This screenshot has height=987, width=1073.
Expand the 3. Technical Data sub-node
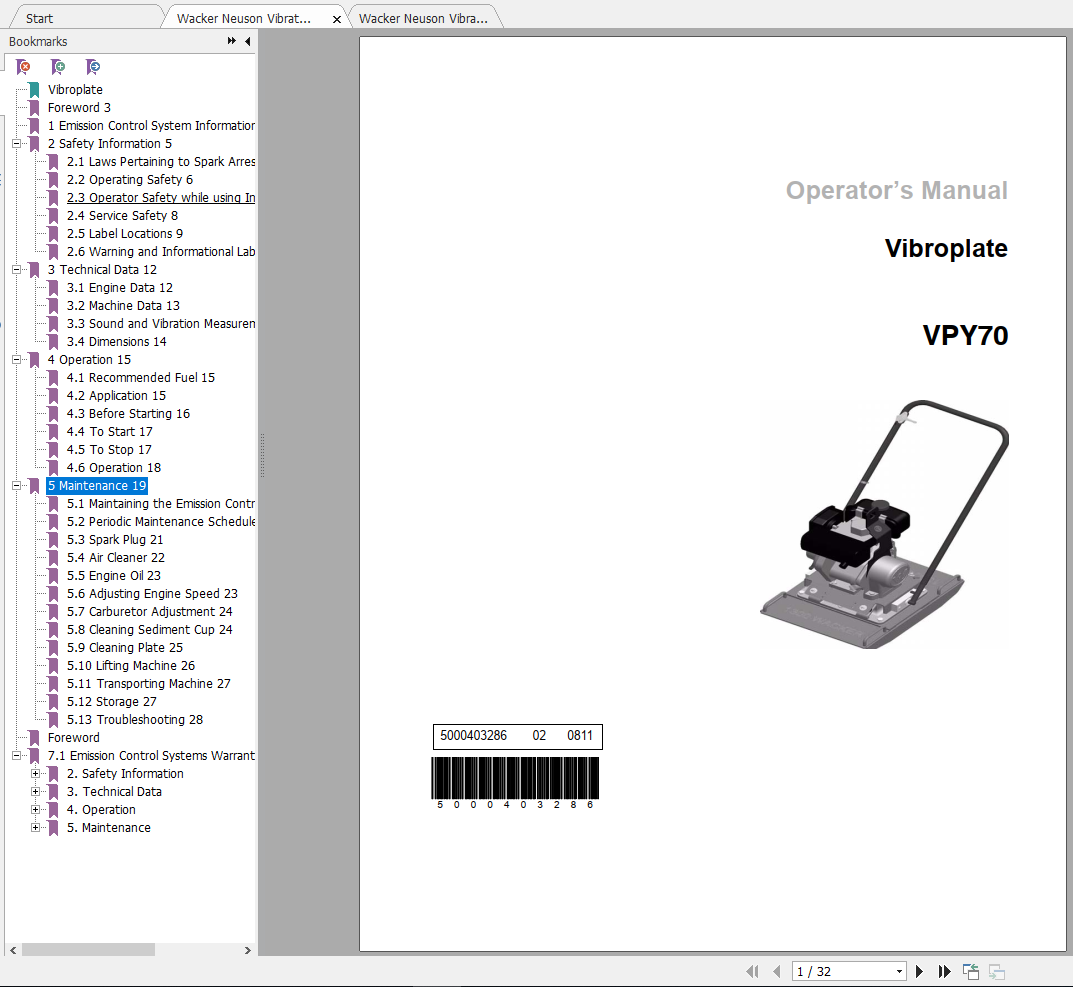coord(36,791)
